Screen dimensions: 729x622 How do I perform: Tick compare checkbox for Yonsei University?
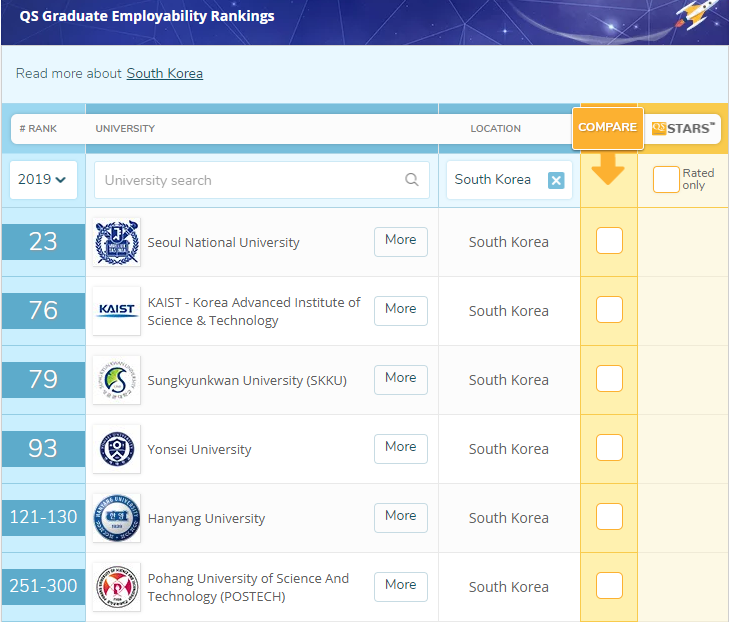pos(609,448)
